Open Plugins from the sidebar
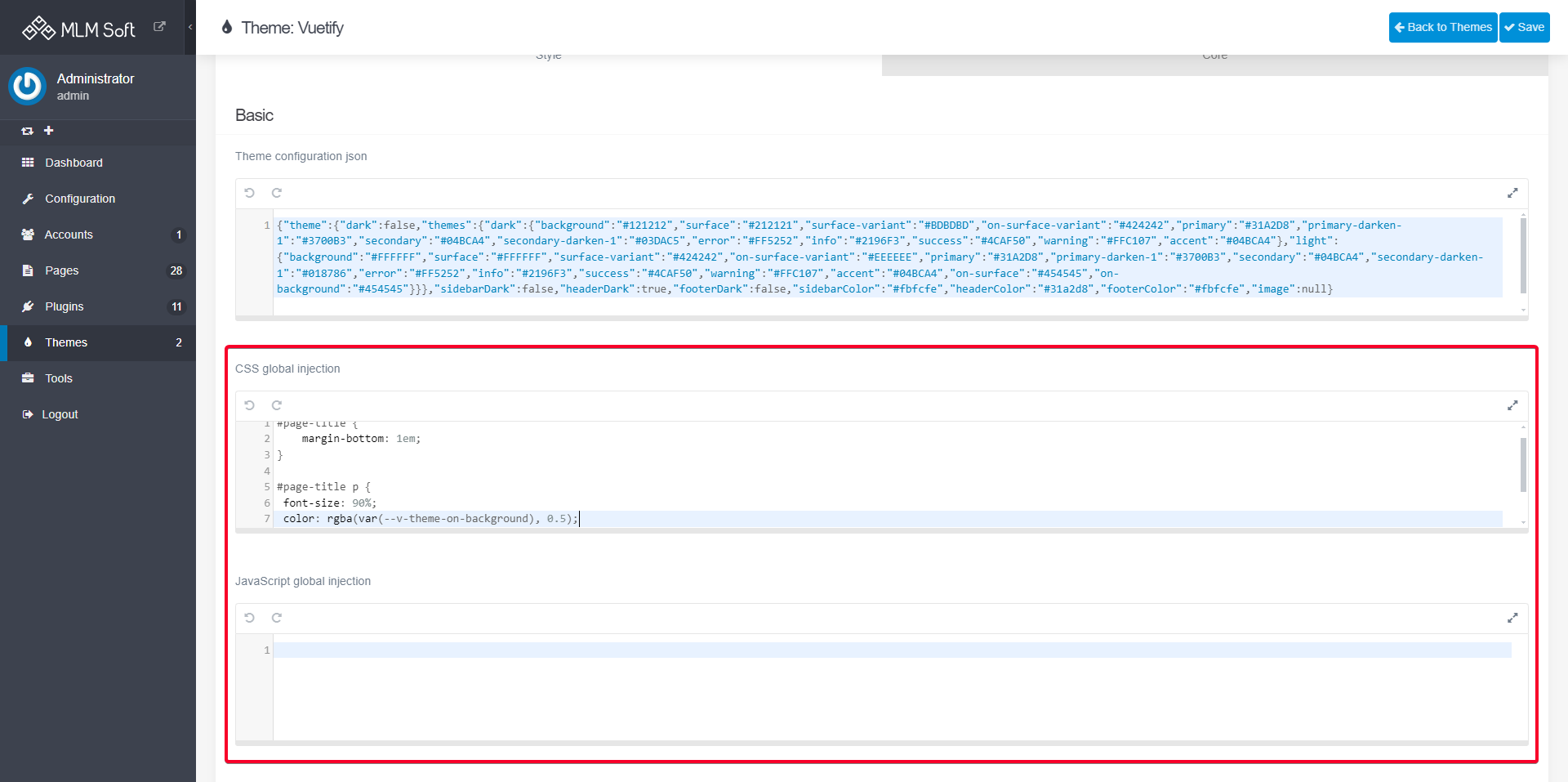This screenshot has width=1568, height=782. 65,306
